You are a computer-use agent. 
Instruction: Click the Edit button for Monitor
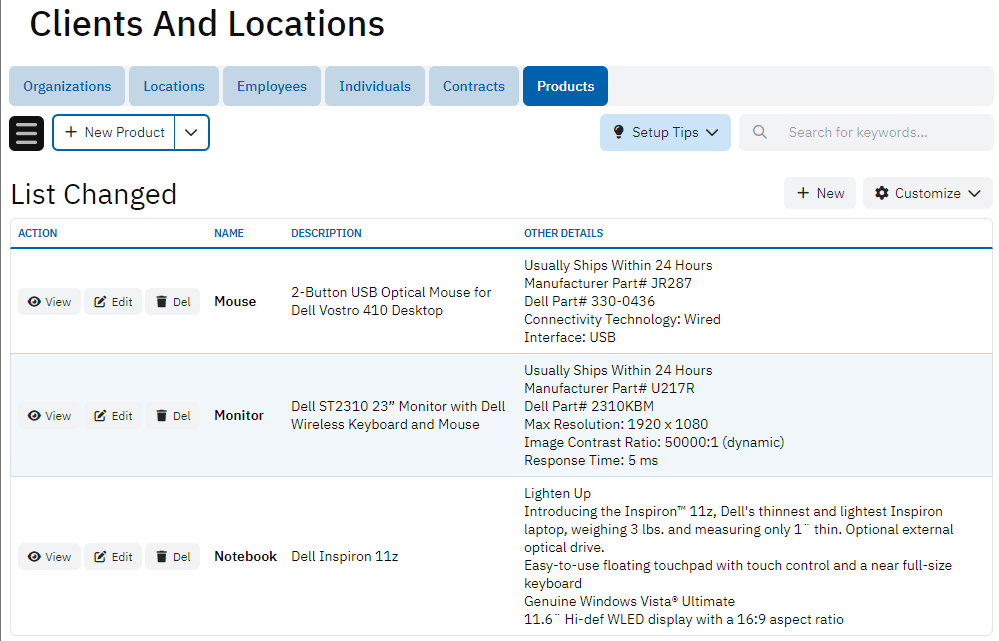pyautogui.click(x=113, y=416)
